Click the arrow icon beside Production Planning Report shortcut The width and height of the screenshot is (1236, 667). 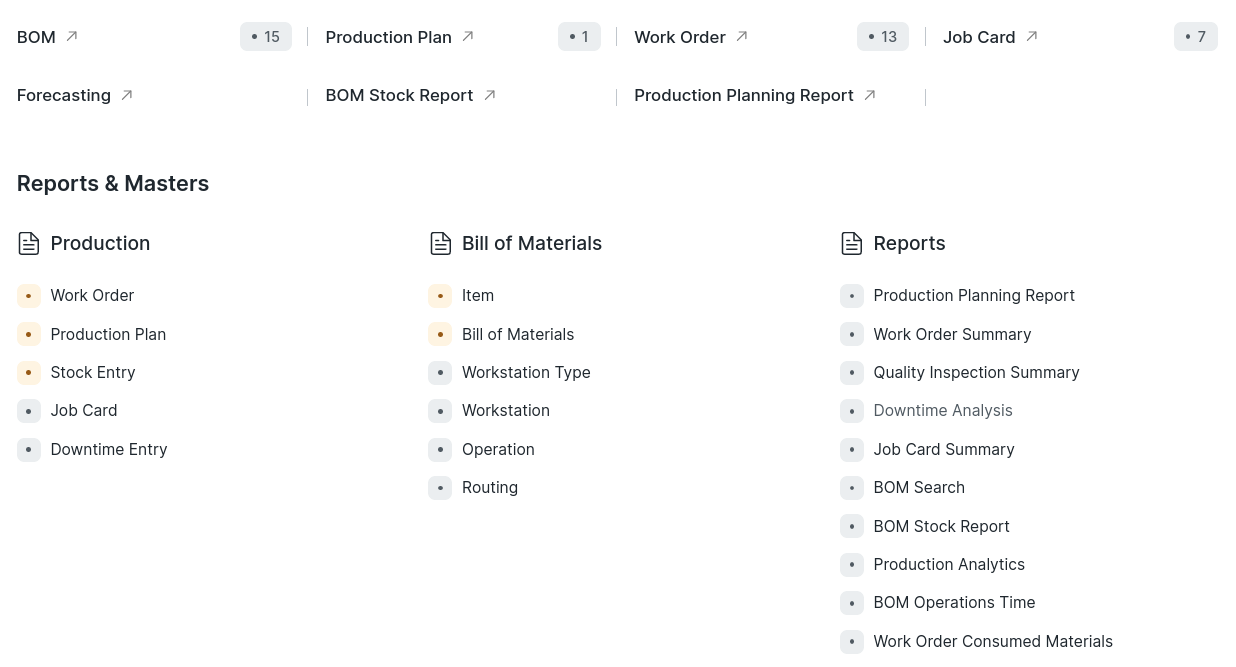pyautogui.click(x=870, y=95)
